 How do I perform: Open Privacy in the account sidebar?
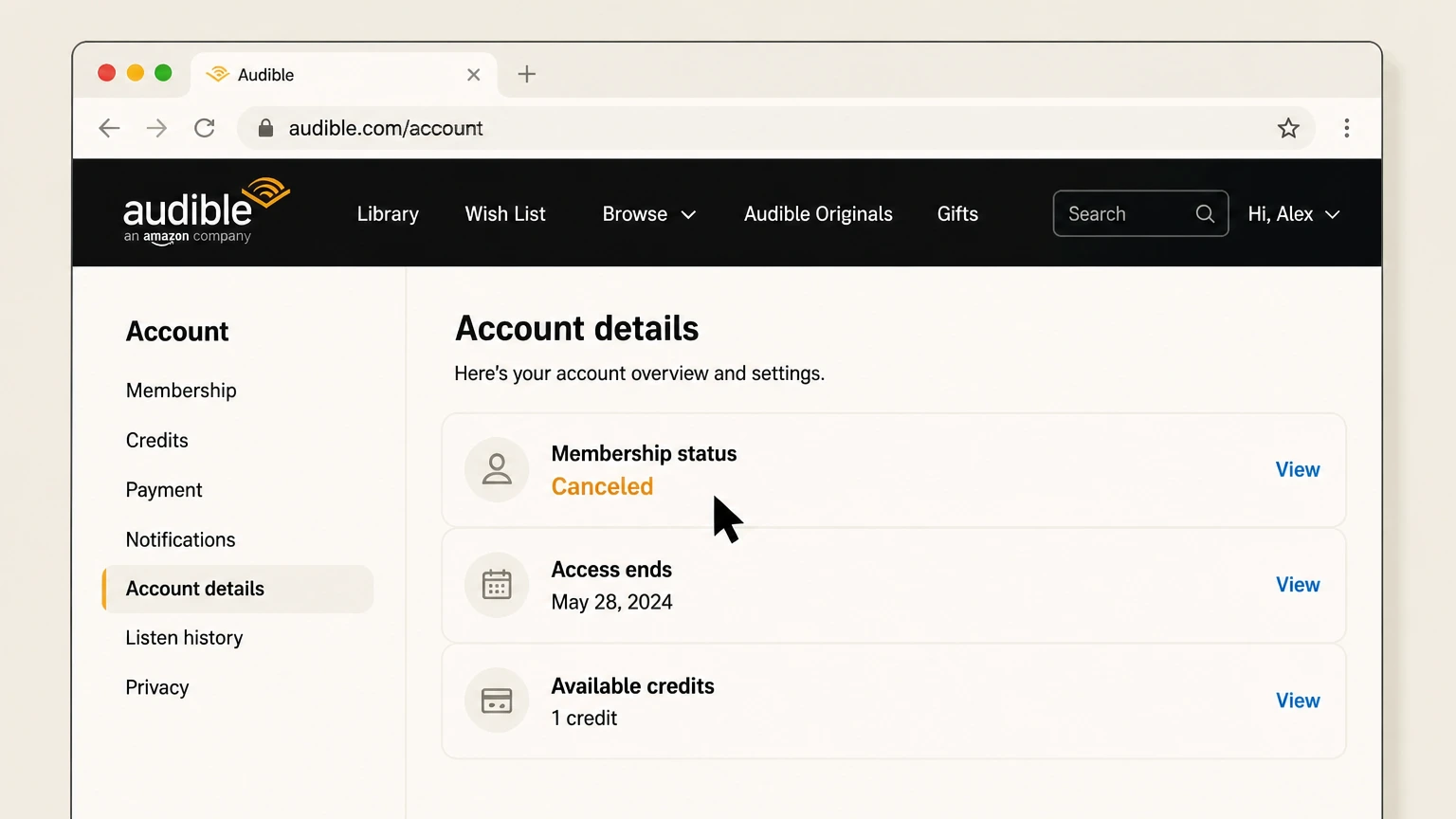coord(157,687)
